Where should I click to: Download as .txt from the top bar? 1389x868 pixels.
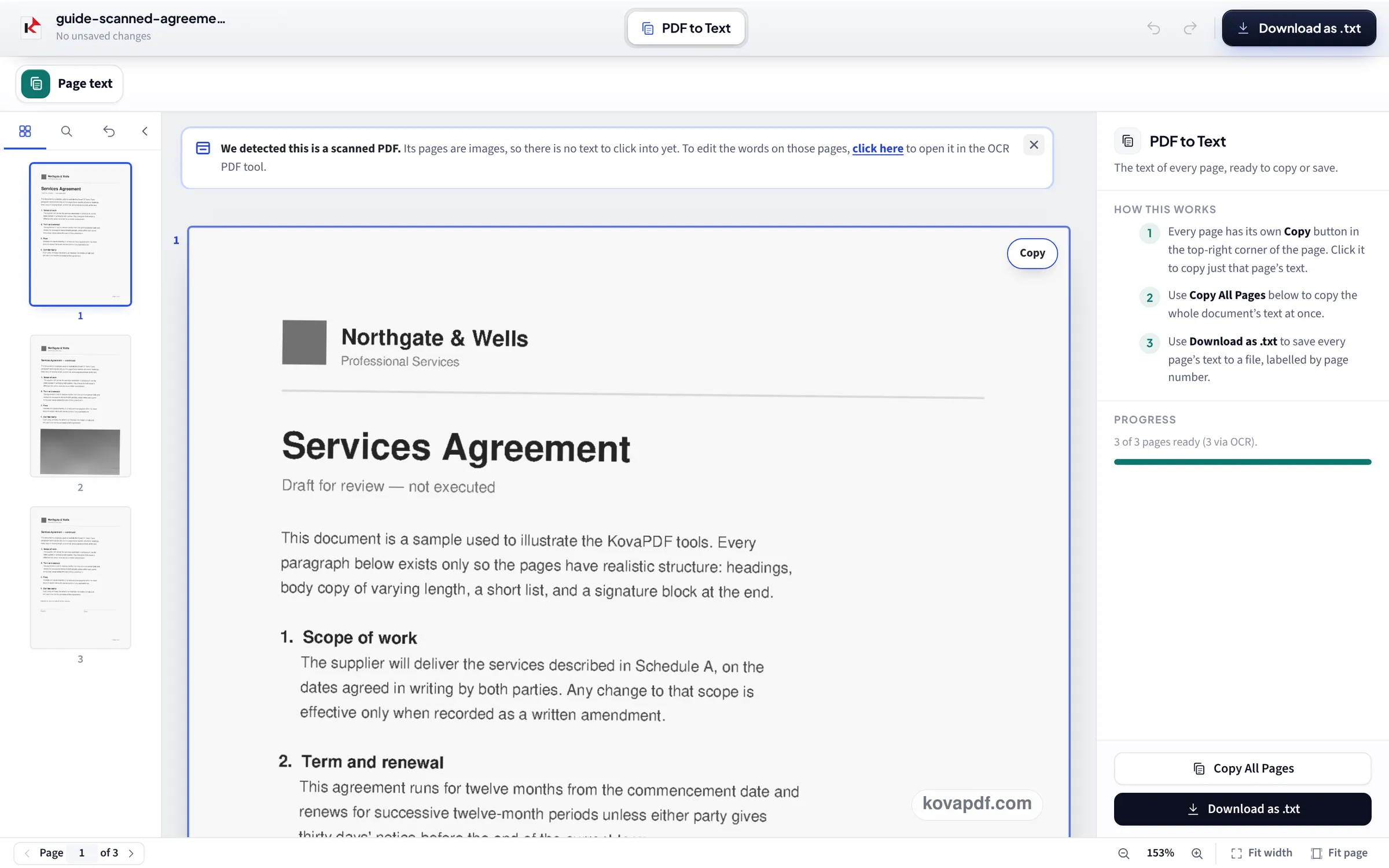point(1299,28)
